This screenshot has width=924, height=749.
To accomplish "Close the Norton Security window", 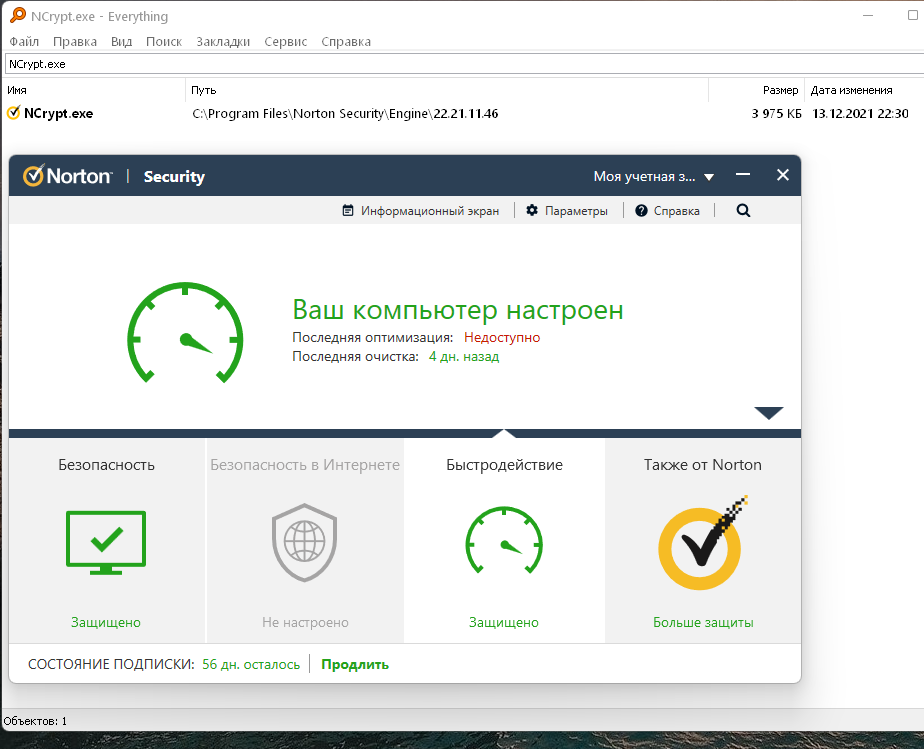I will click(x=783, y=175).
